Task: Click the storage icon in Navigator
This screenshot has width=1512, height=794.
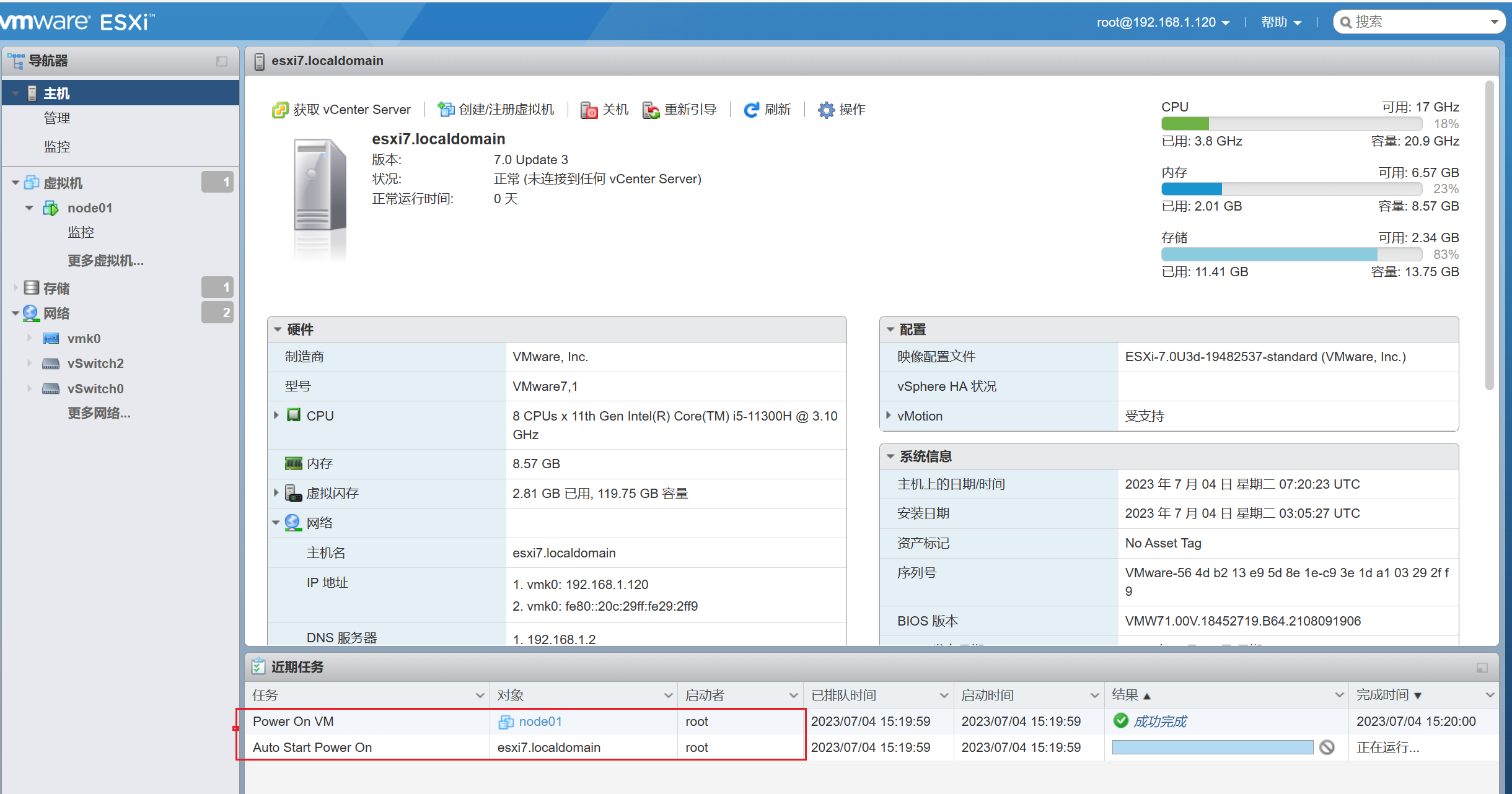Action: tap(32, 287)
